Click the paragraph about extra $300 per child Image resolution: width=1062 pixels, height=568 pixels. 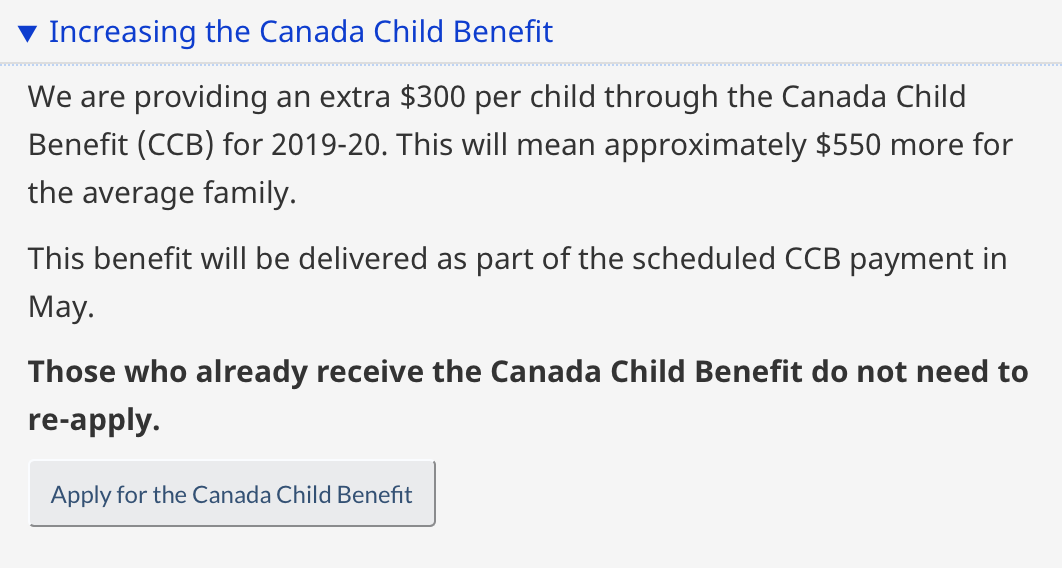(520, 145)
